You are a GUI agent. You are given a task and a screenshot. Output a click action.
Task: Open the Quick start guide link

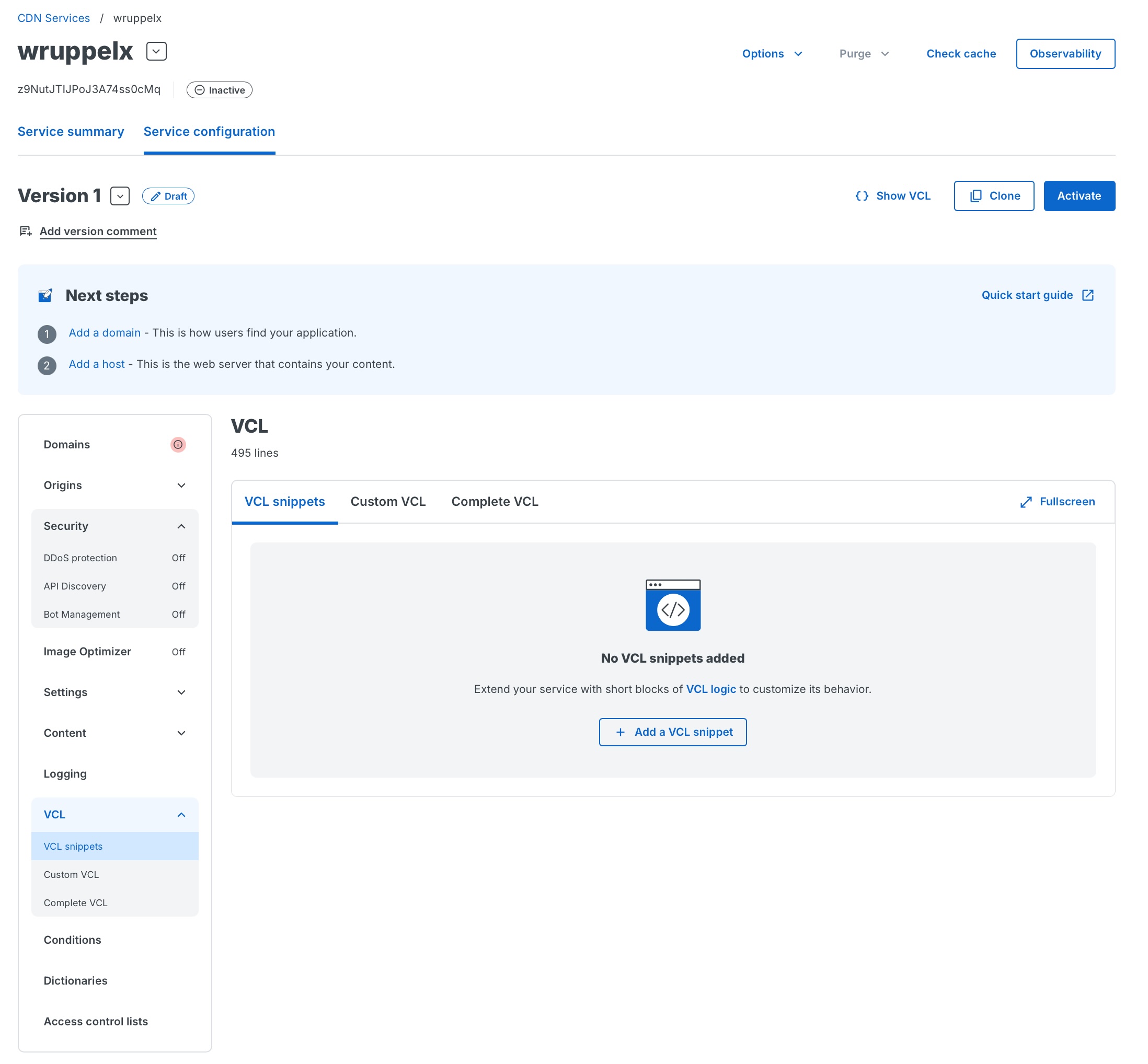pyautogui.click(x=1027, y=295)
